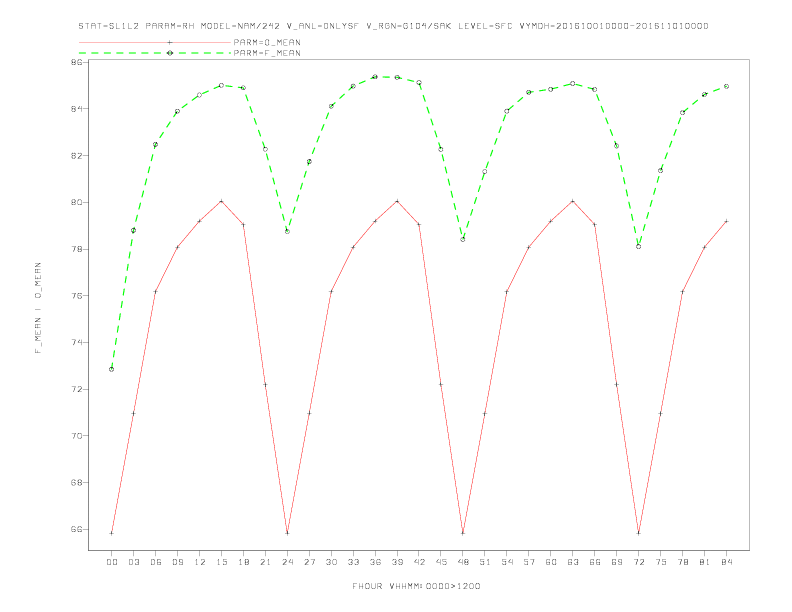Click the x-axis tick label 30
Screen dimensions: 792x612
click(x=331, y=562)
